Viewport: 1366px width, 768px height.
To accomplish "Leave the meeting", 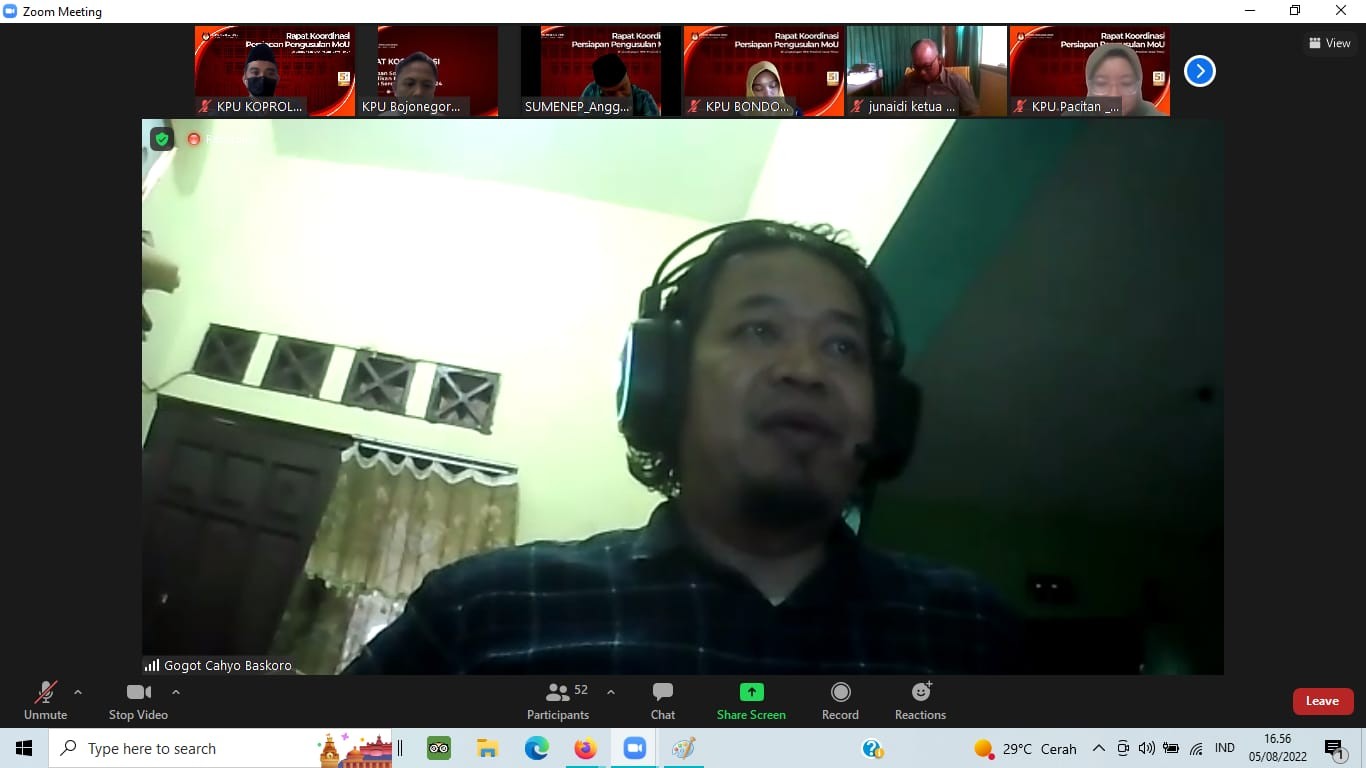I will [x=1322, y=701].
